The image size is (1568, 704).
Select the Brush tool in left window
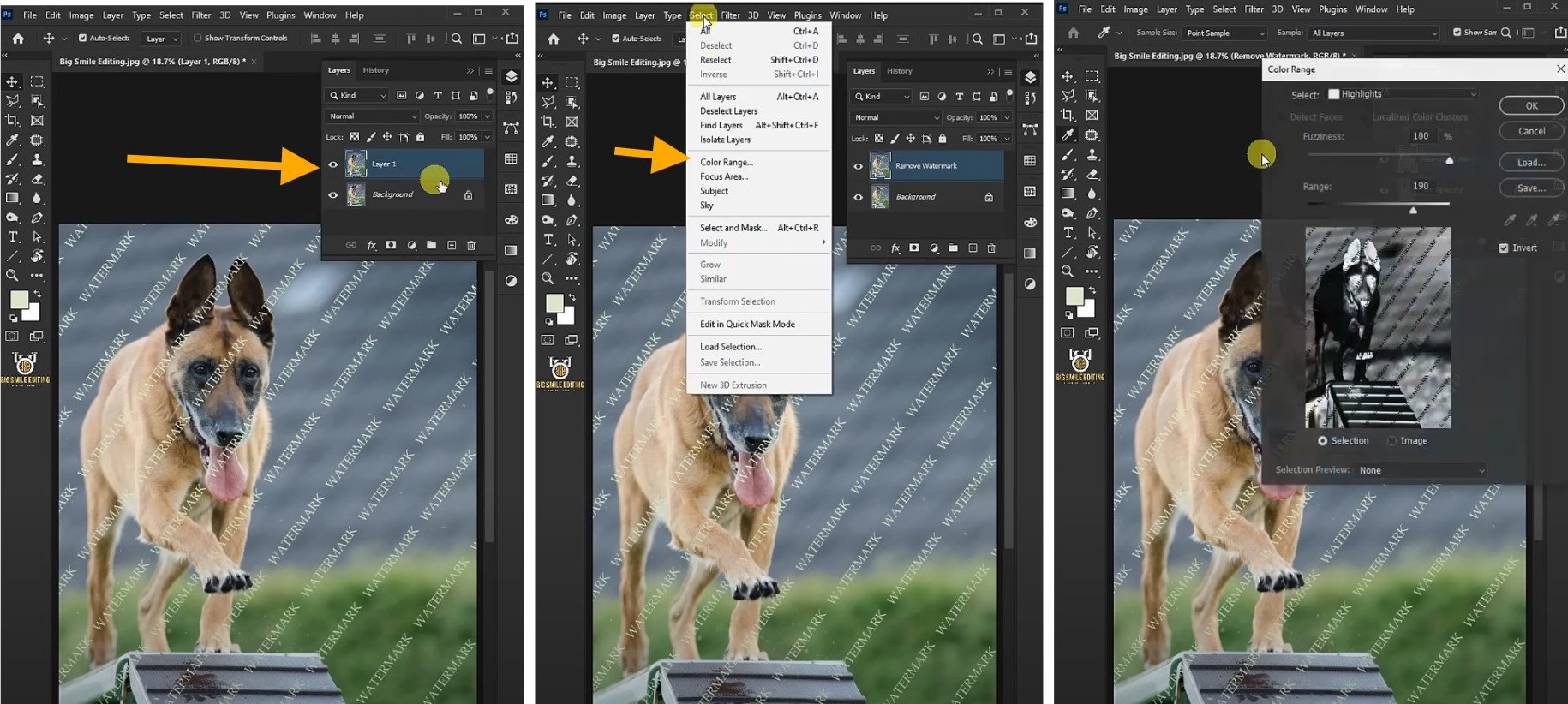(x=12, y=160)
